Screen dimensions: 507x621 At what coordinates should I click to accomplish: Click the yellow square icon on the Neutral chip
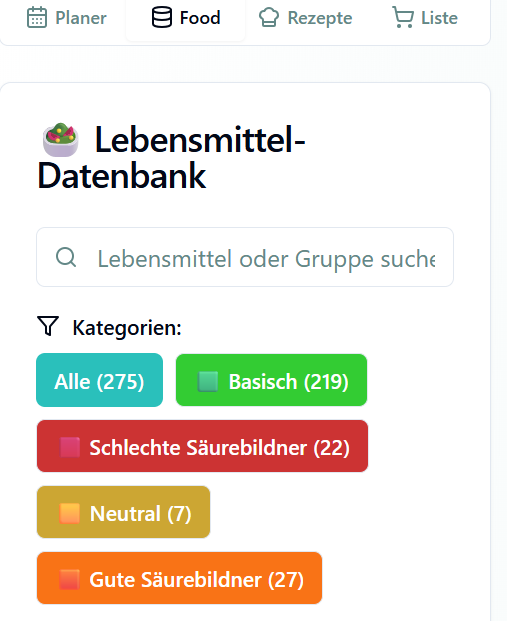click(70, 513)
